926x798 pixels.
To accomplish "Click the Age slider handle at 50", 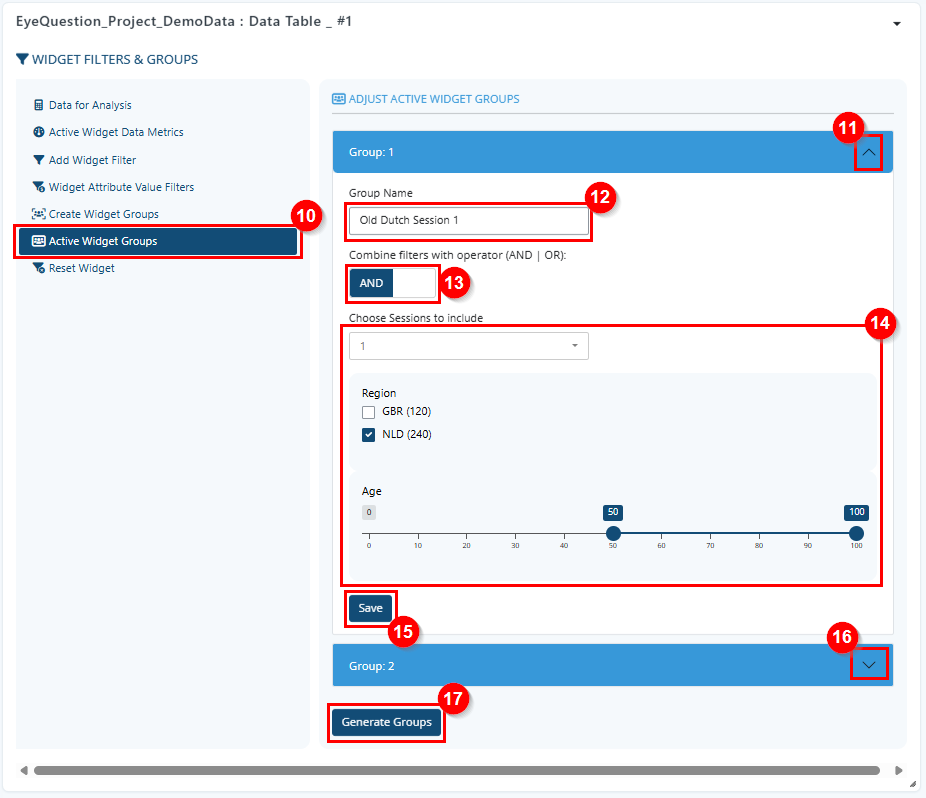I will [613, 533].
